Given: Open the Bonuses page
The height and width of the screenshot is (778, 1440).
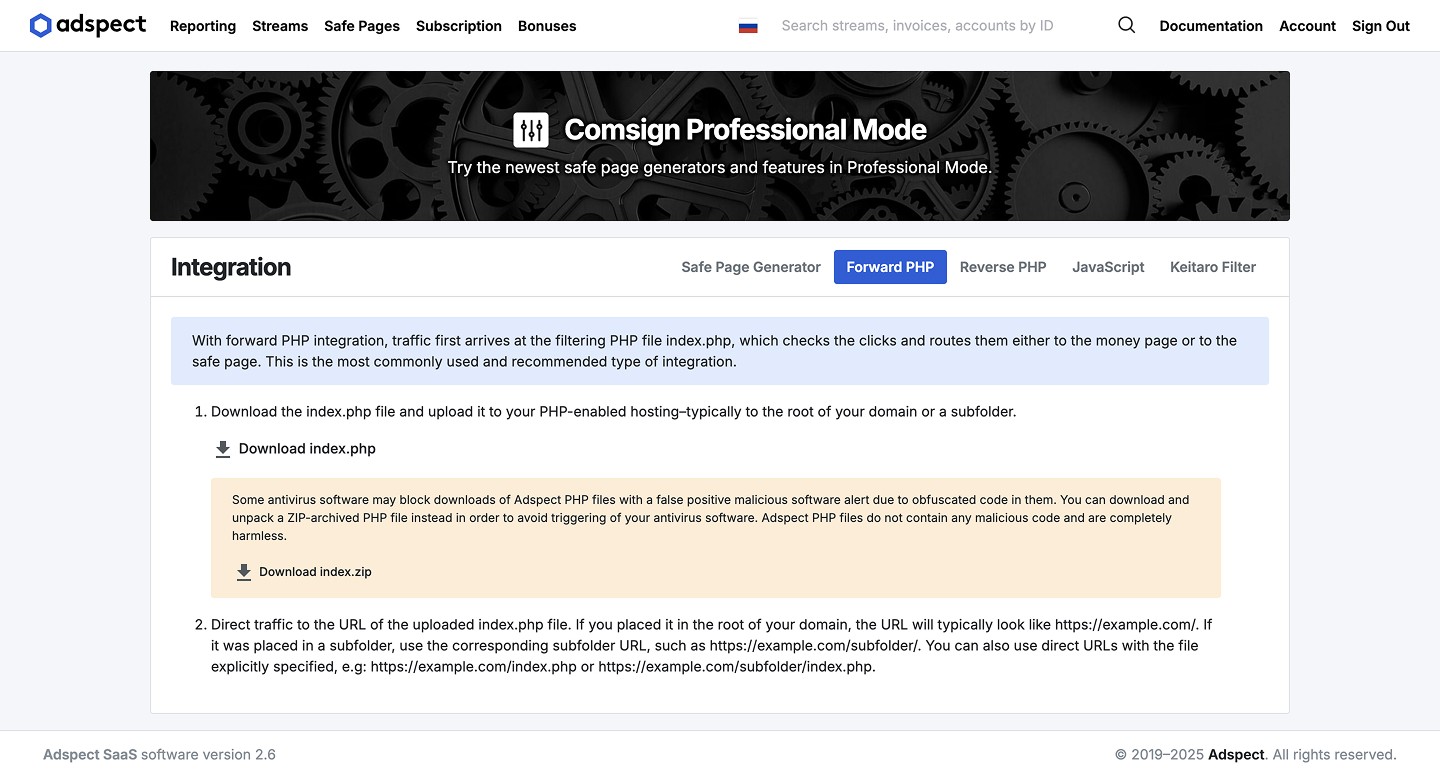Looking at the screenshot, I should pos(547,26).
